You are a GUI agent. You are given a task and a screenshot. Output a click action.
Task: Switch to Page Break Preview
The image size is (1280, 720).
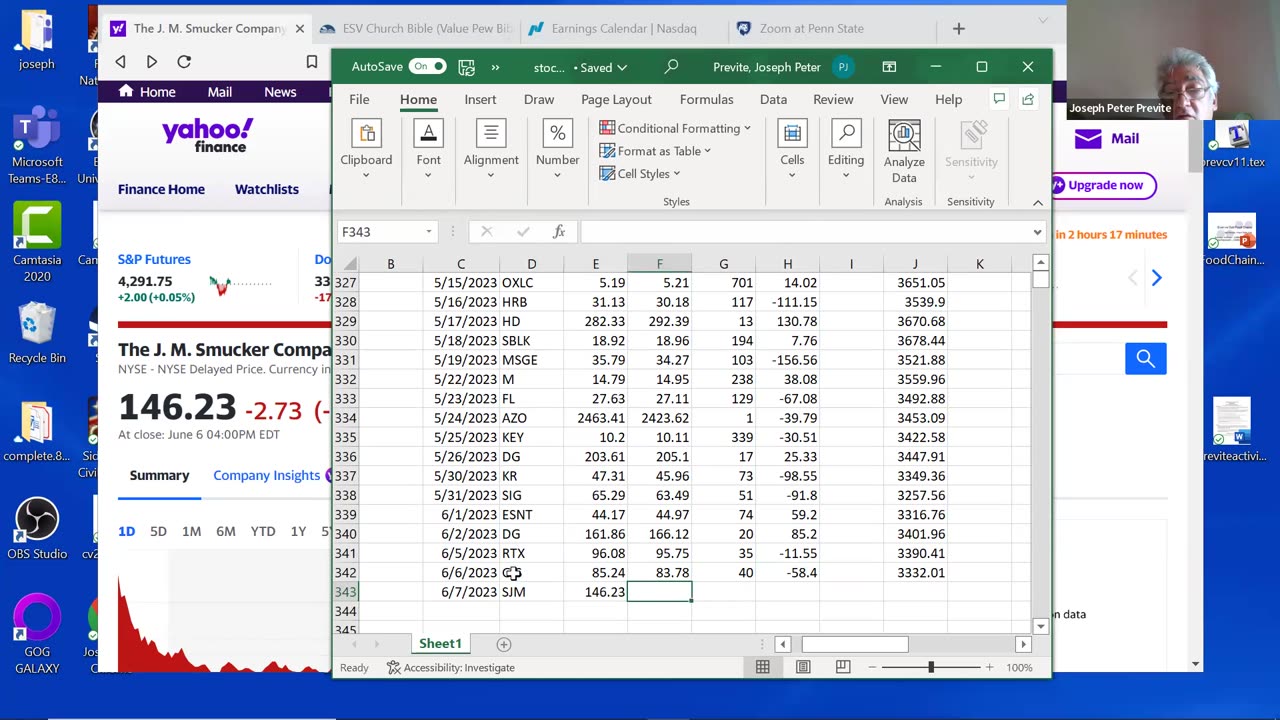click(843, 667)
